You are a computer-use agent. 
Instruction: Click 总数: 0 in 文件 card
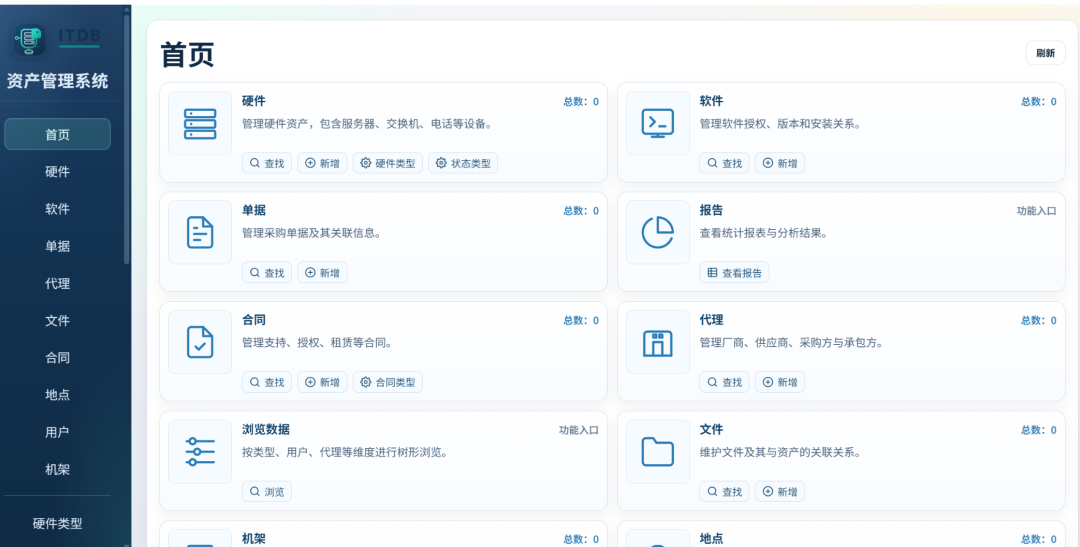click(1039, 430)
